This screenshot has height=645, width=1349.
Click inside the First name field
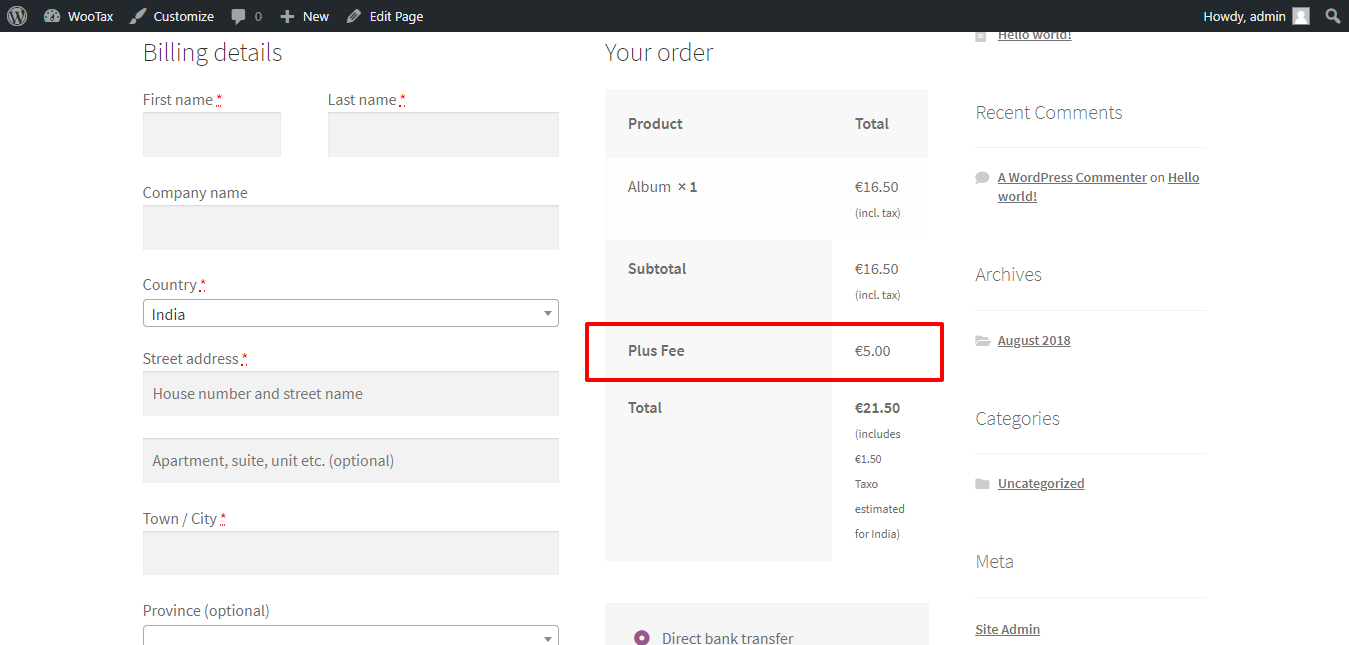click(211, 134)
